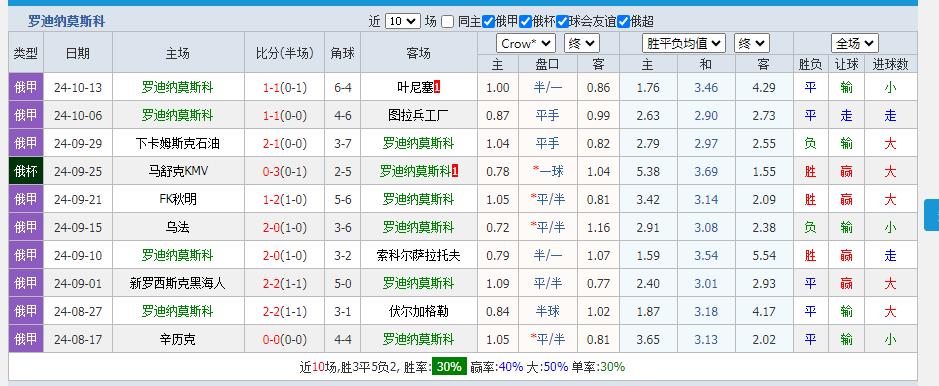Screen dimensions: 939x386
Task: Click corner count 6-4 cell
Action: coord(343,87)
